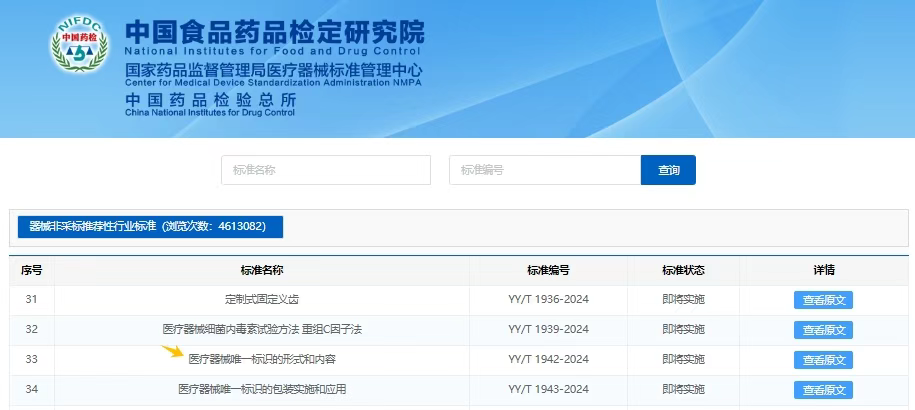Click the 序号 column header
Screen dimensions: 915x410
[31, 270]
